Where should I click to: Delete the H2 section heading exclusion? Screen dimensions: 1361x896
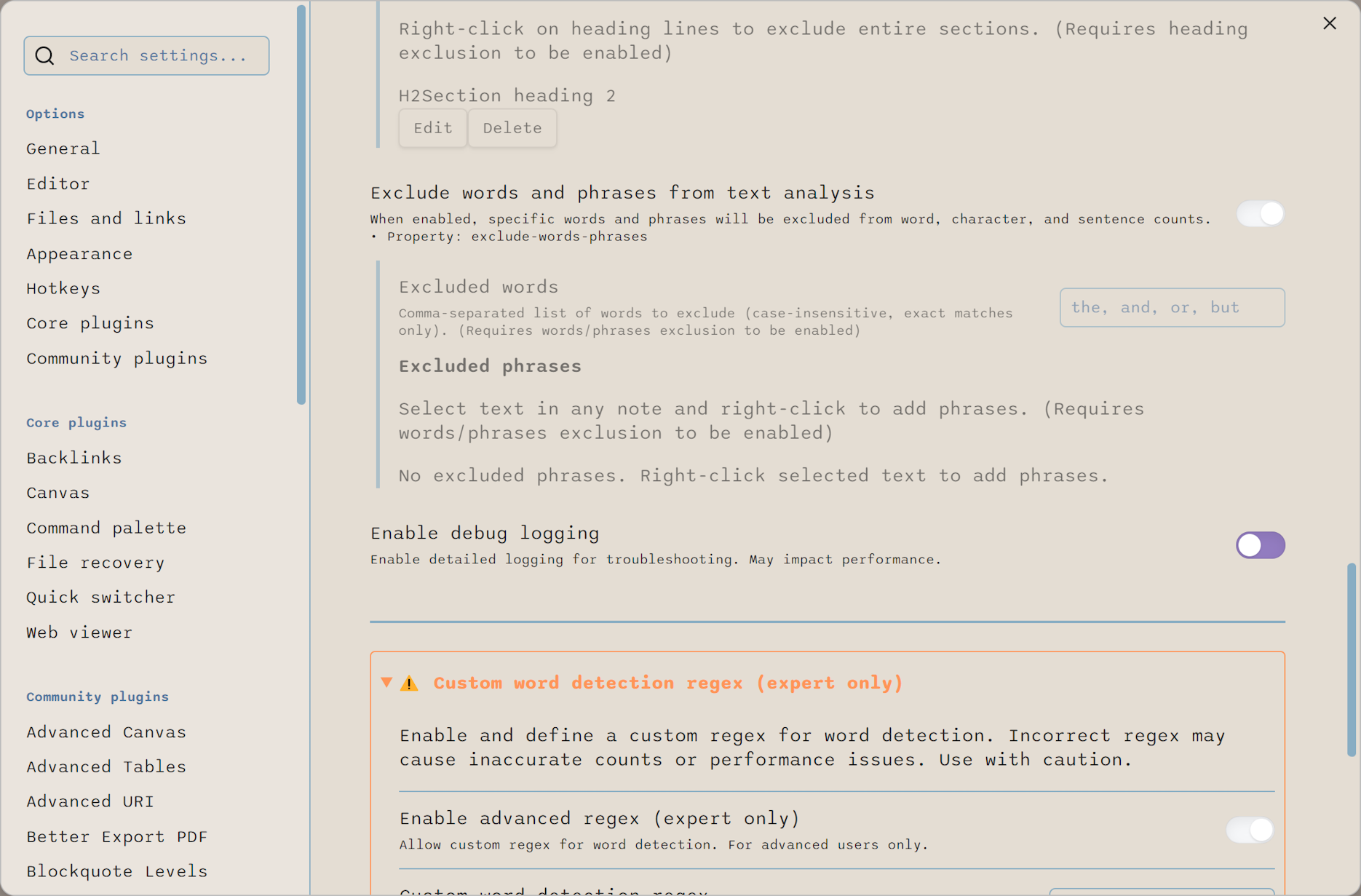512,128
